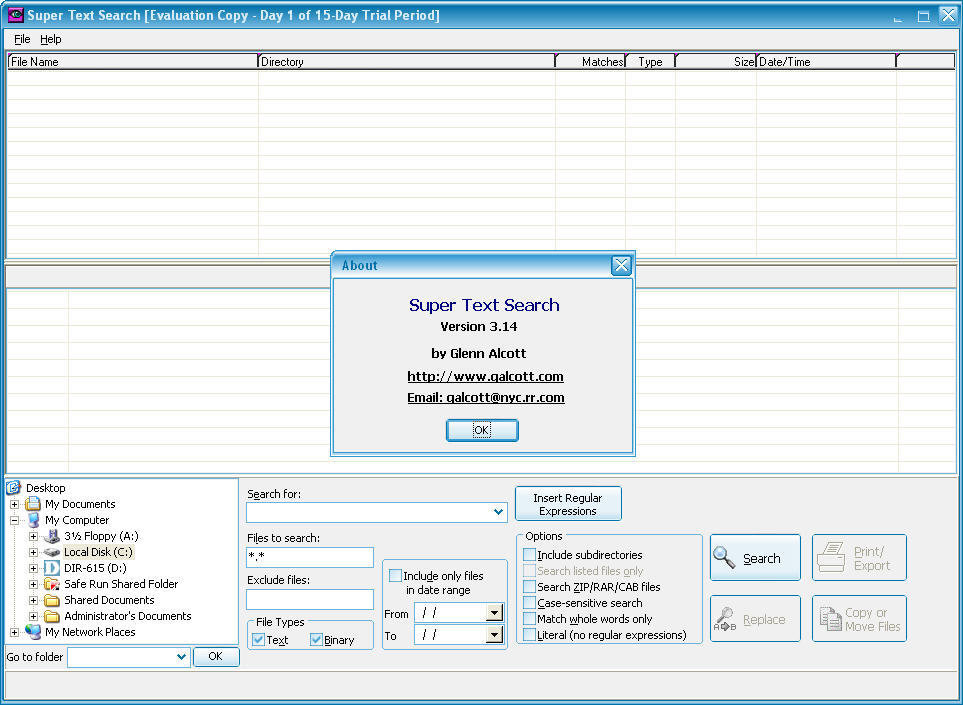Click the Administrator's Documents folder icon

(x=52, y=615)
